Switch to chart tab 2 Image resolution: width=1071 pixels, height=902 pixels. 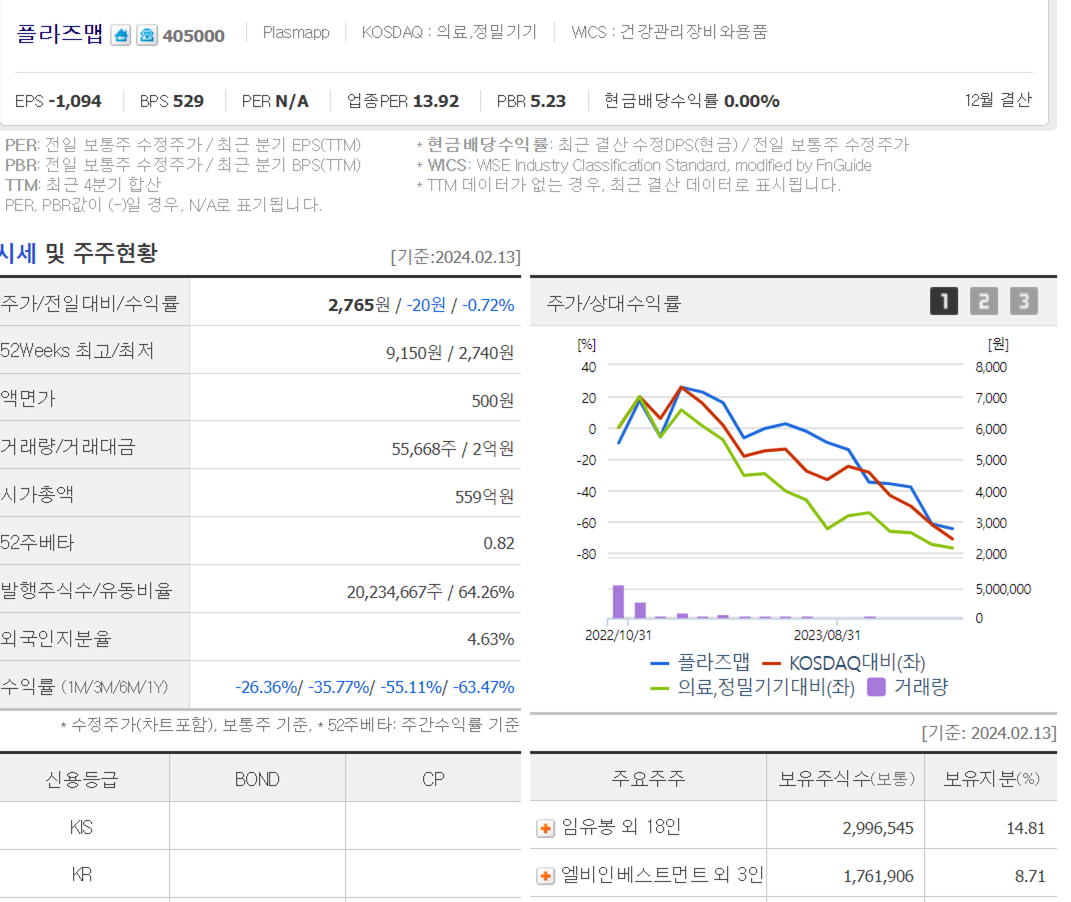983,301
